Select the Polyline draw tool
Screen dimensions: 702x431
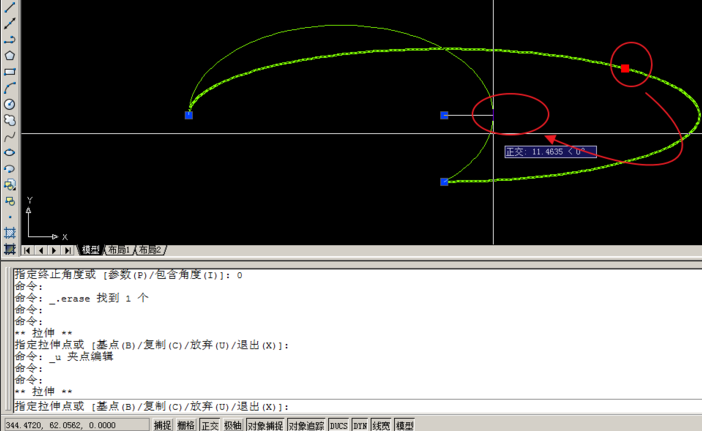pyautogui.click(x=9, y=39)
